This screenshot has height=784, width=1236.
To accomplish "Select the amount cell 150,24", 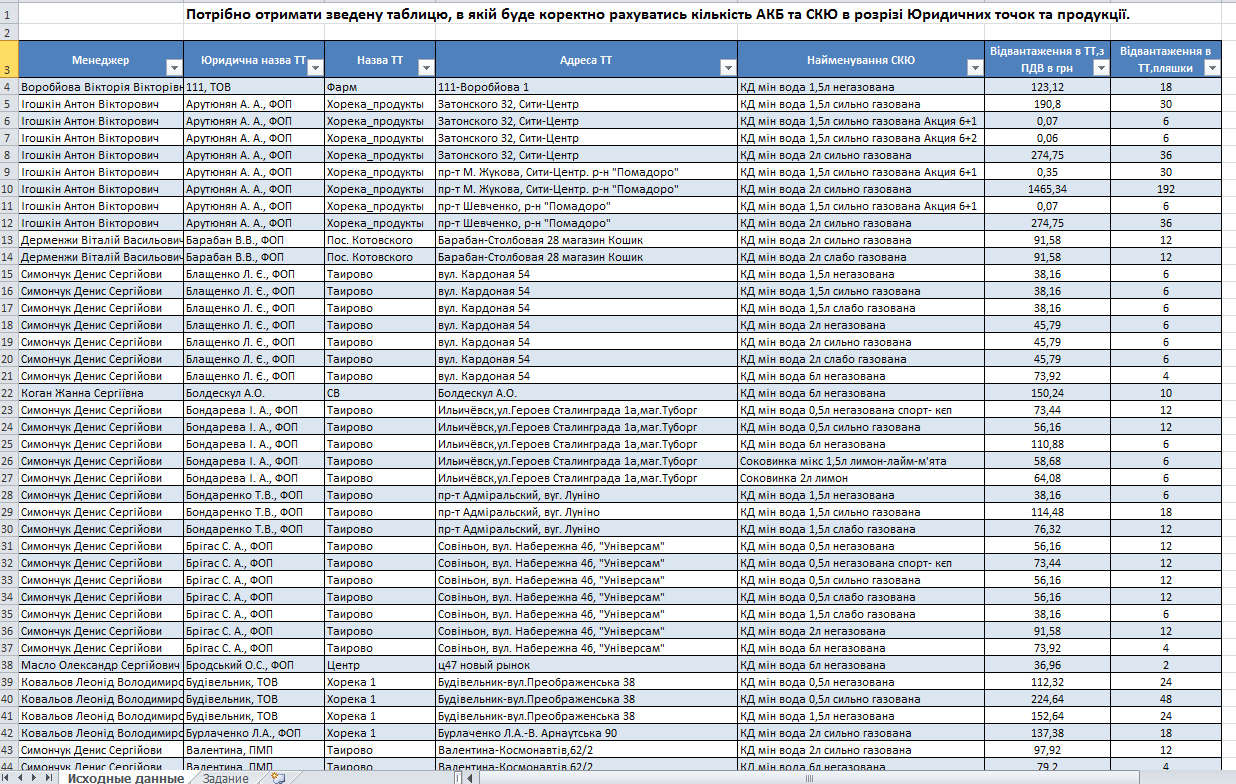I will coord(1048,393).
